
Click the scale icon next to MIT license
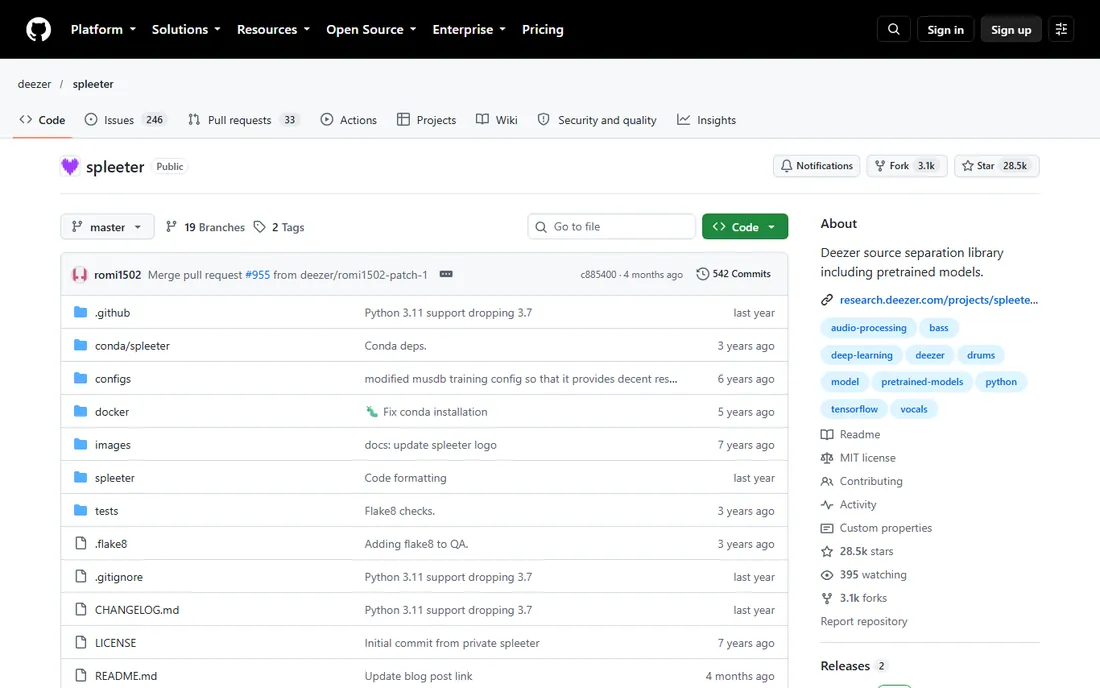point(827,458)
